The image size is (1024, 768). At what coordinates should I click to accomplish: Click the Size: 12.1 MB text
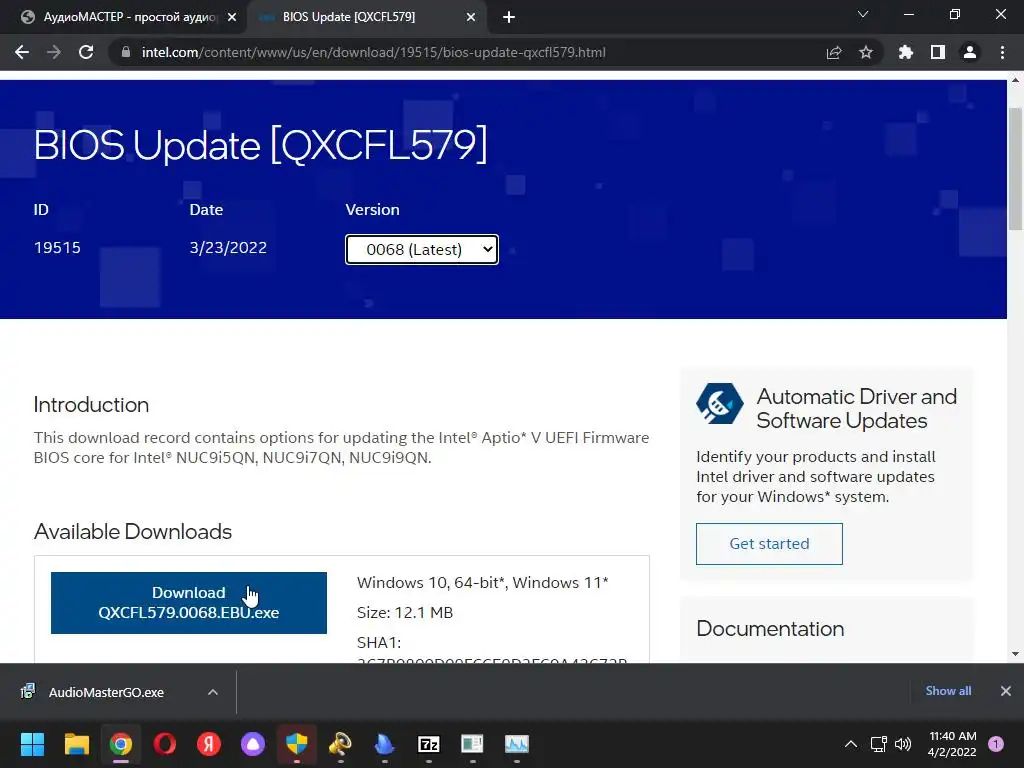coord(405,613)
